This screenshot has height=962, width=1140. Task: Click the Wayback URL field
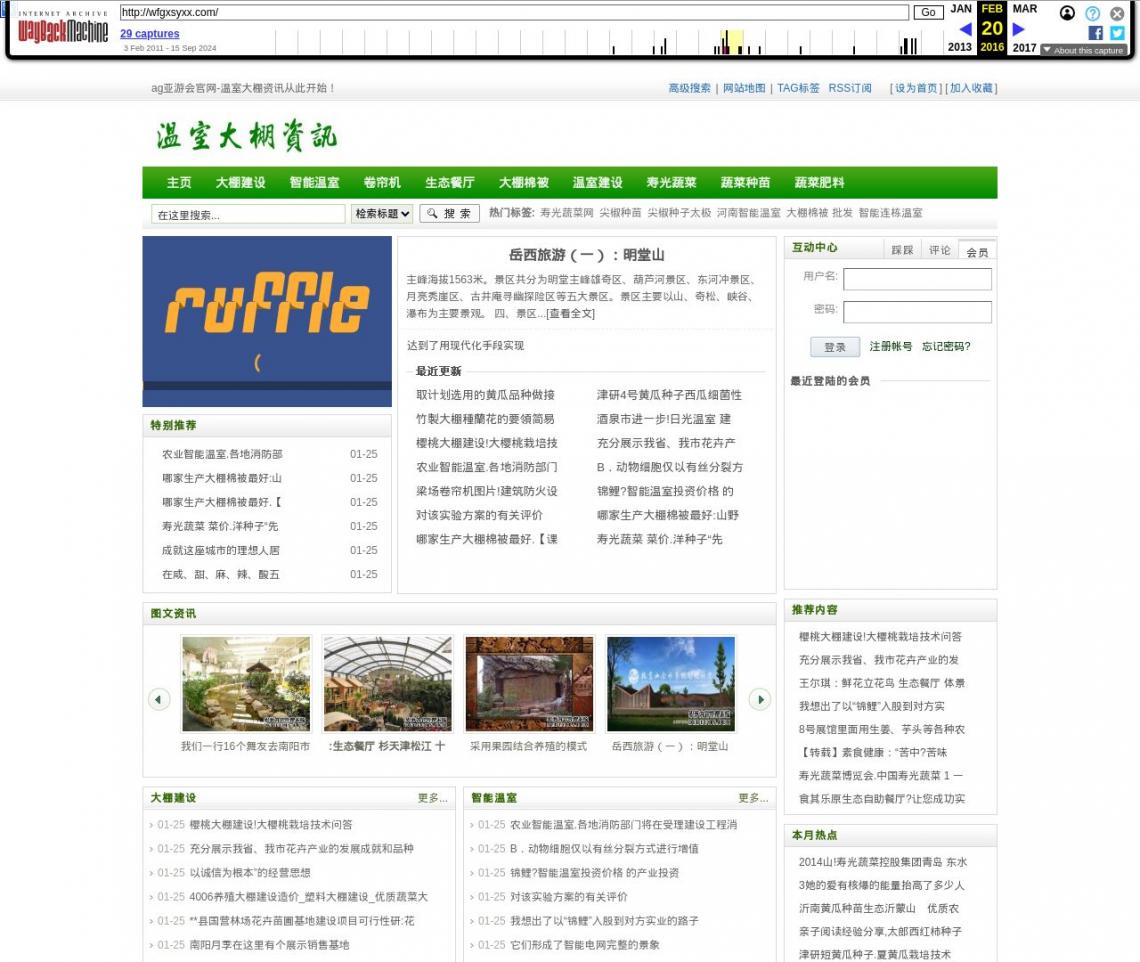pyautogui.click(x=514, y=12)
